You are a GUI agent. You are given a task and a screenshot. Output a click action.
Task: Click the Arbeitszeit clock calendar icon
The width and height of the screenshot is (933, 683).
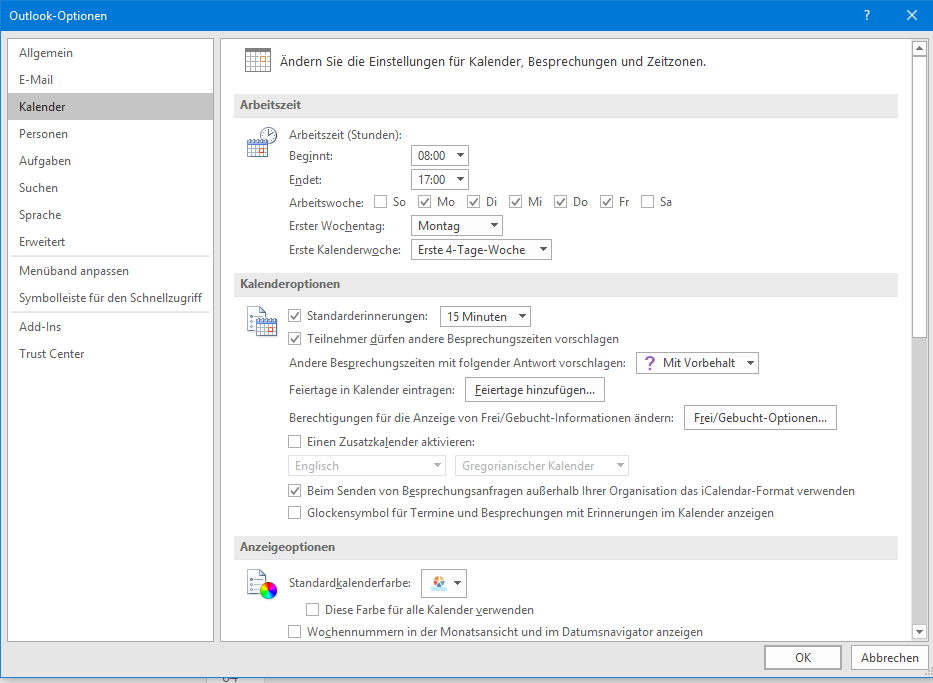pyautogui.click(x=262, y=142)
